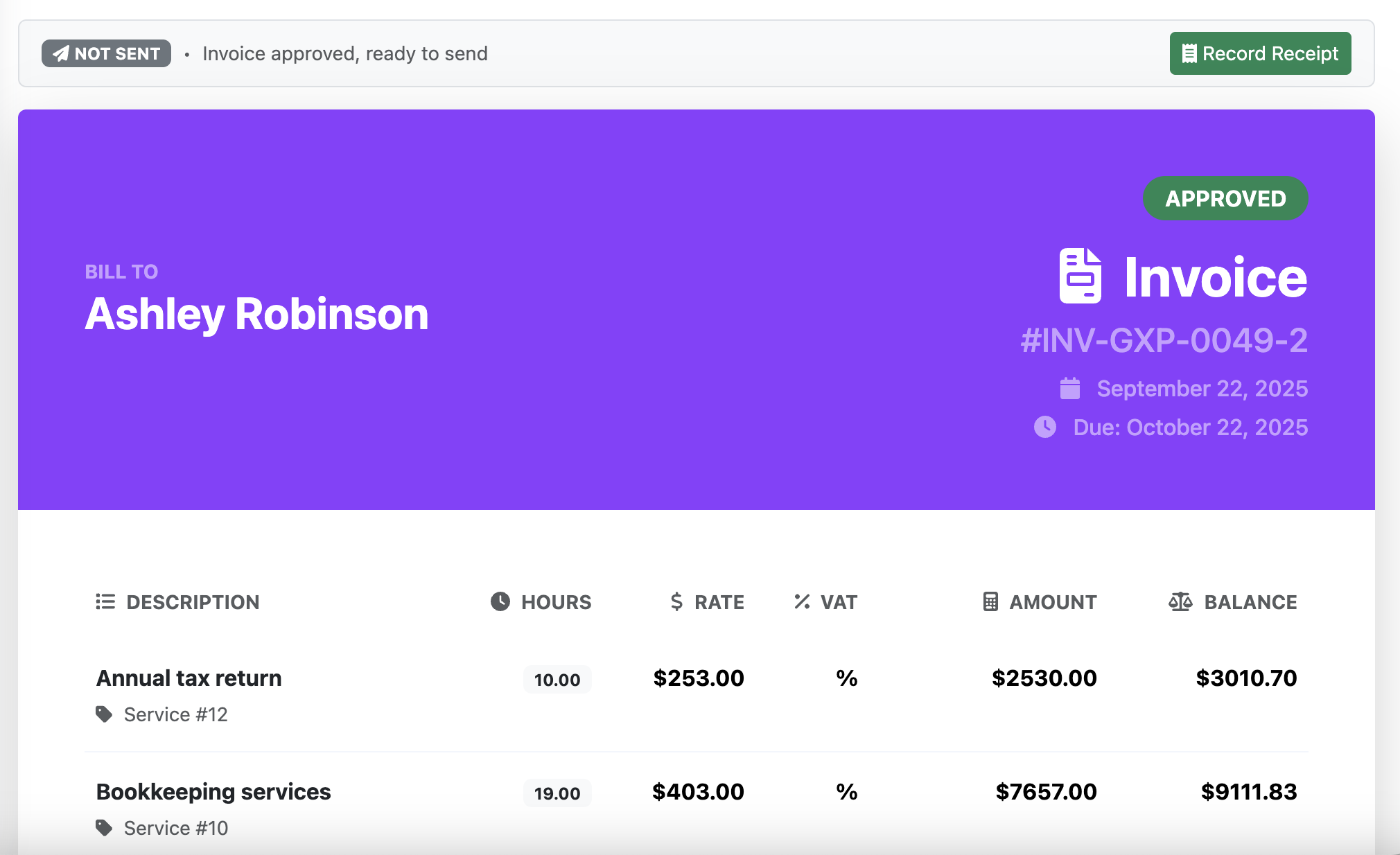Click the RATE column header
This screenshot has height=855, width=1400.
point(719,601)
